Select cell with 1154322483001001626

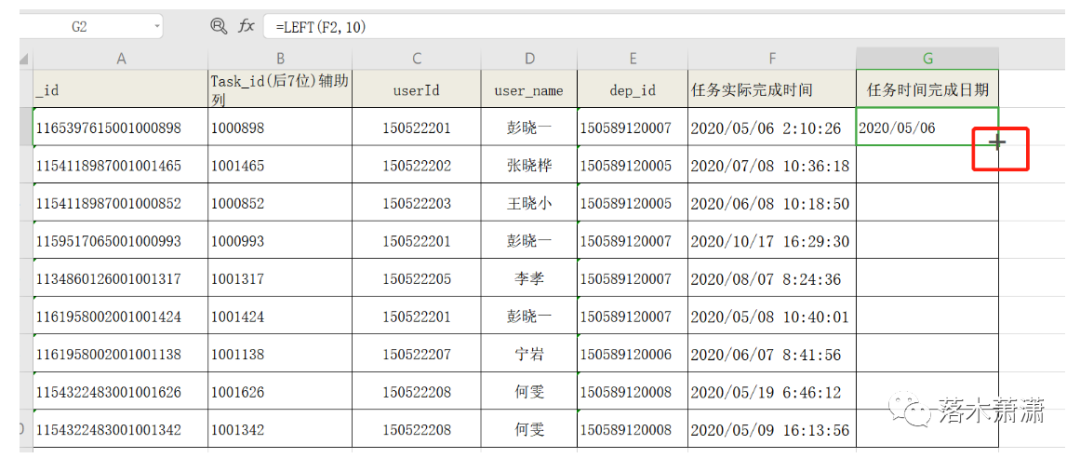(x=121, y=392)
